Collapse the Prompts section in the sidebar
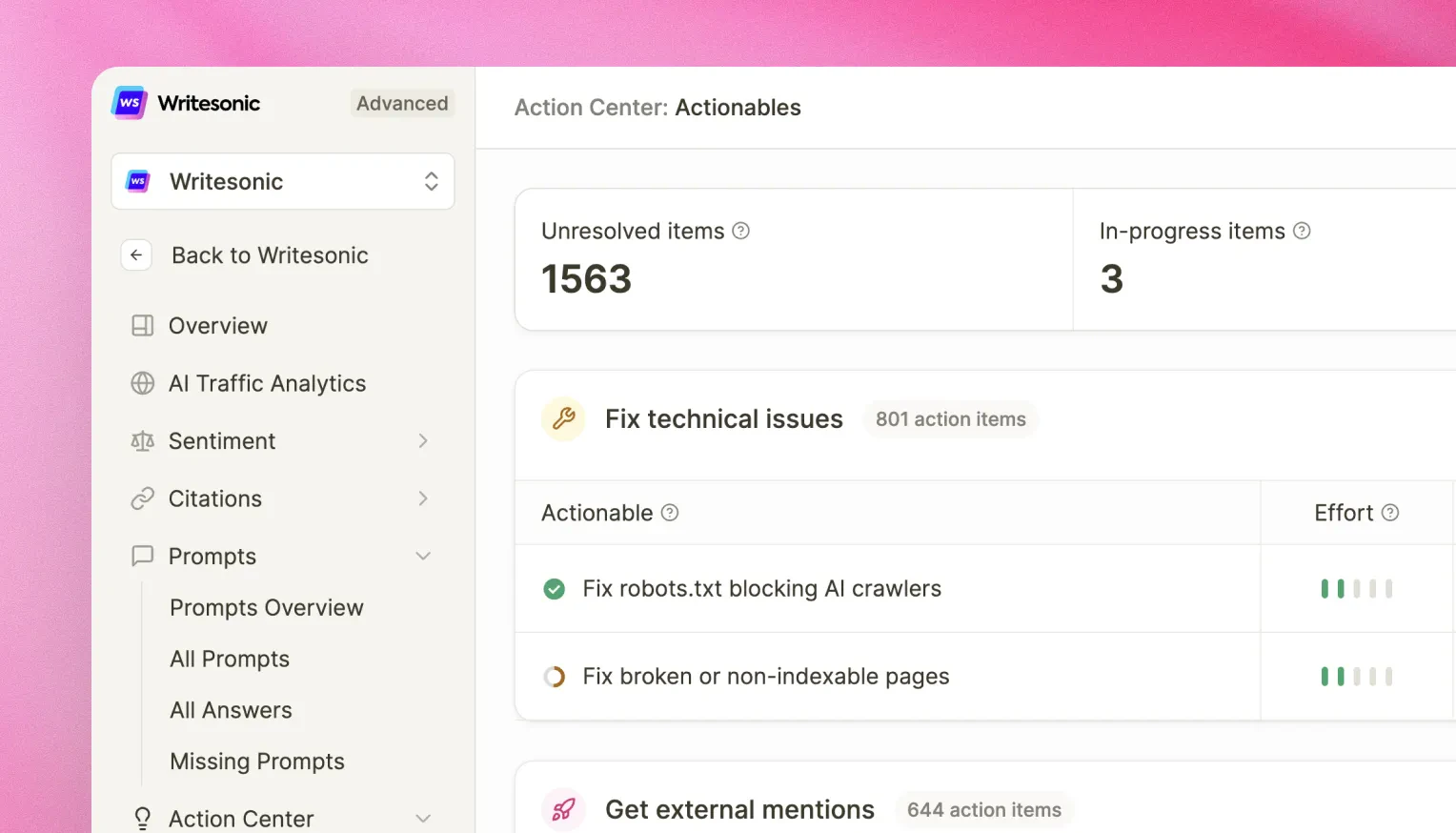 tap(423, 556)
